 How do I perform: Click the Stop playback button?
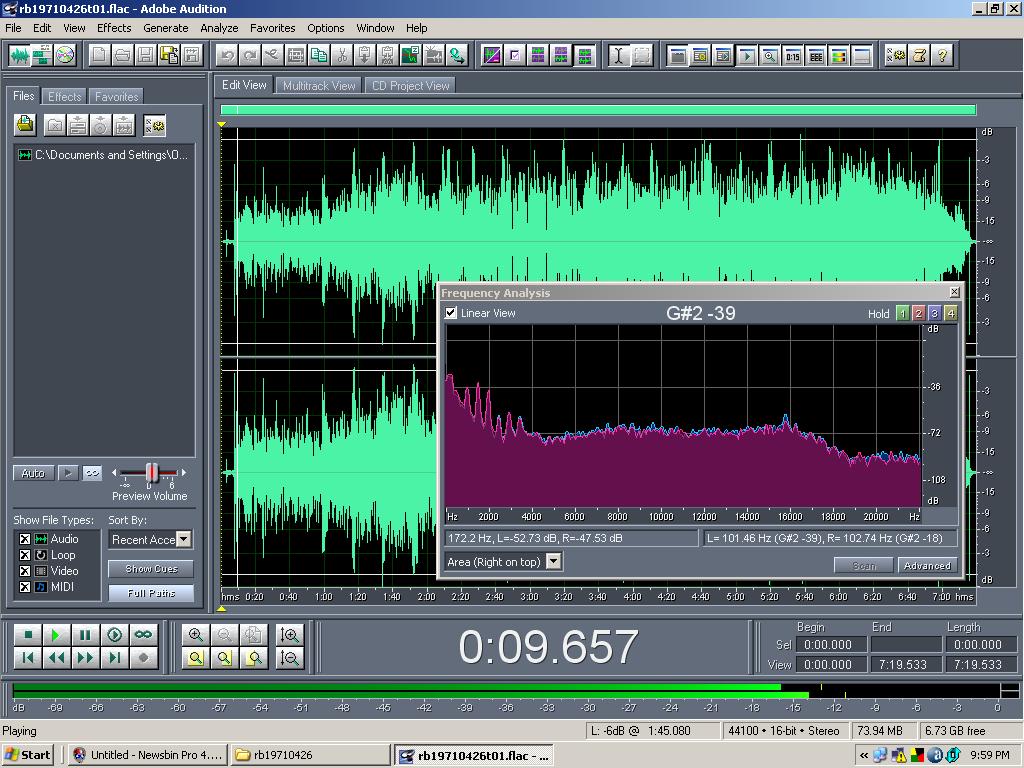pos(28,635)
